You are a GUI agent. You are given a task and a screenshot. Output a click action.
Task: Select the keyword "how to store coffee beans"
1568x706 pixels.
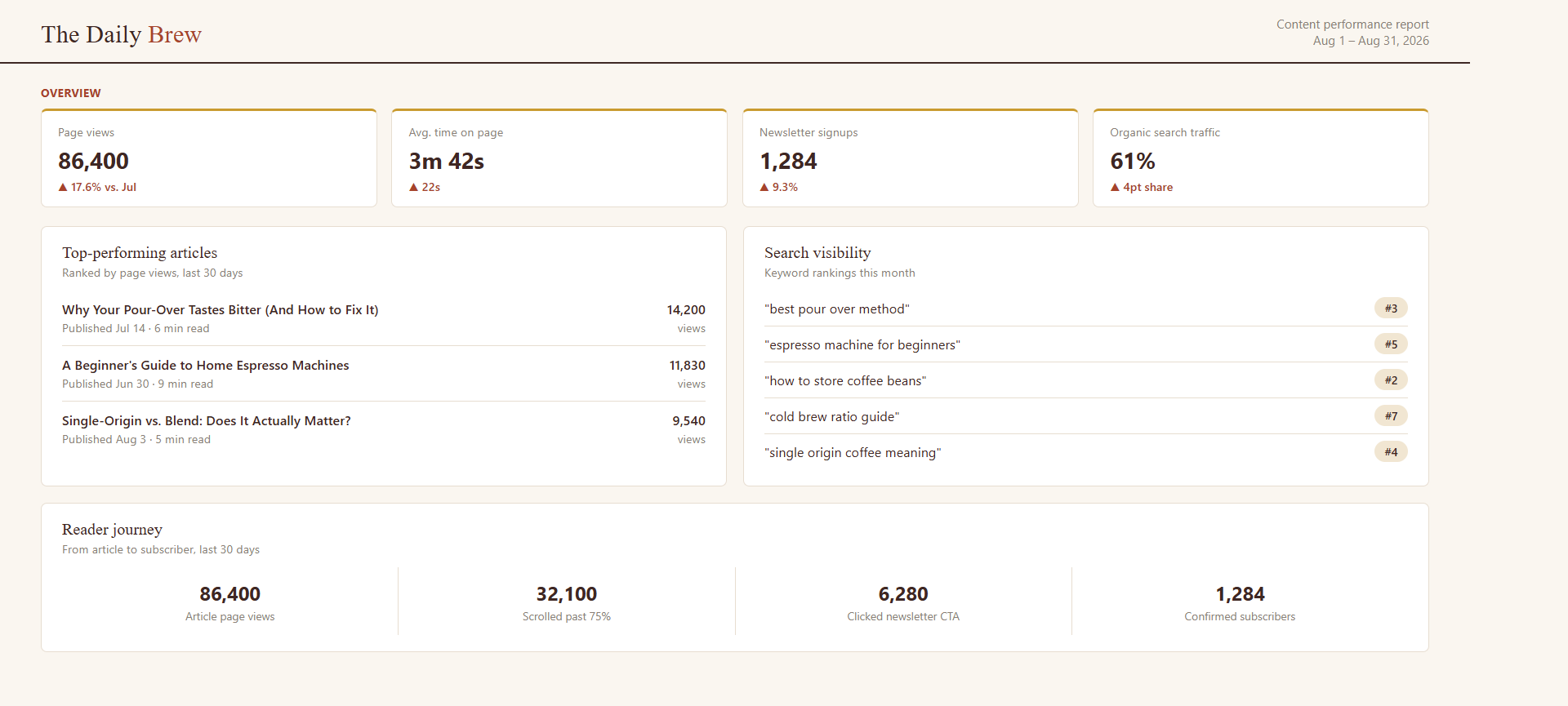pyautogui.click(x=845, y=381)
